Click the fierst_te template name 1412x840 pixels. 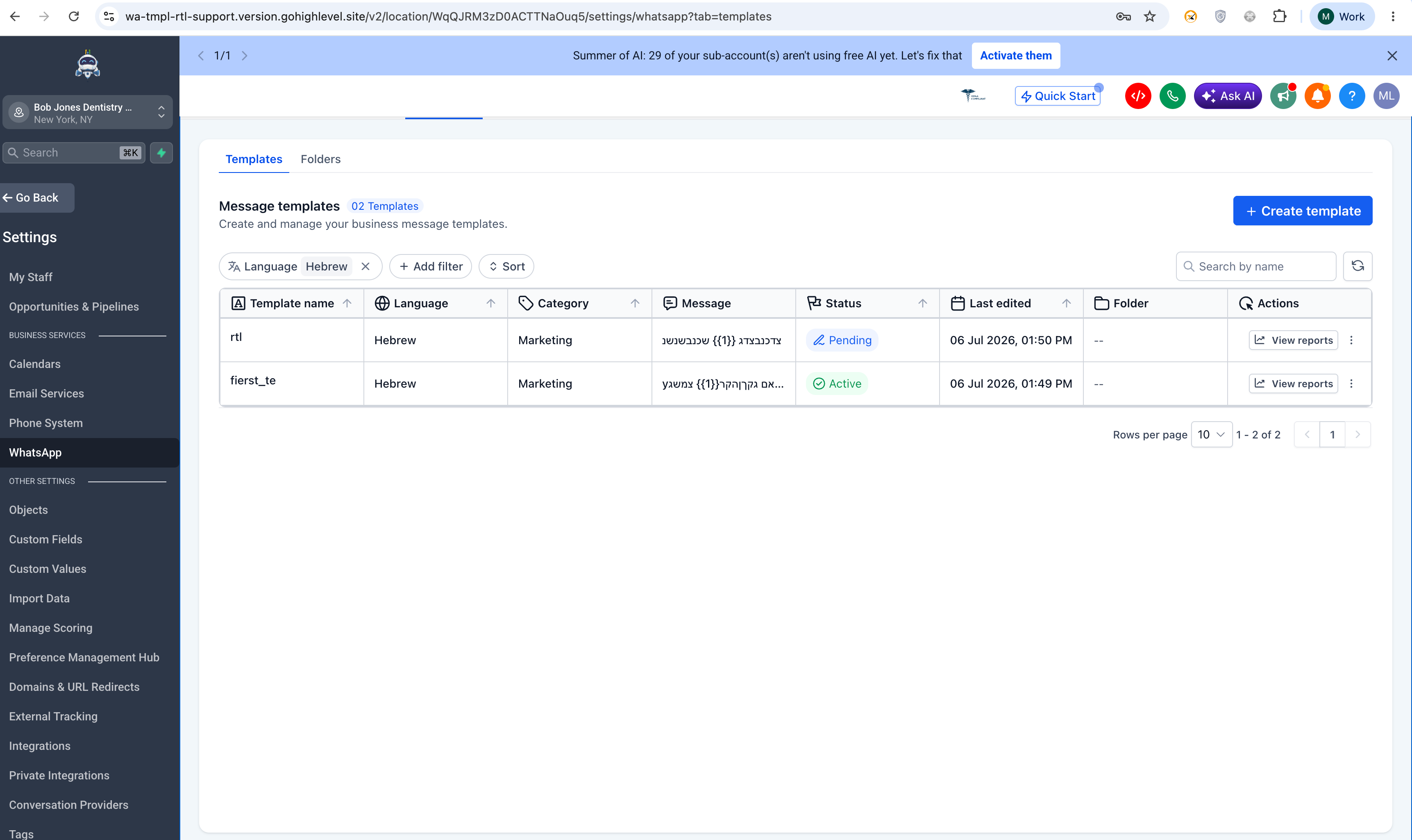click(x=252, y=380)
